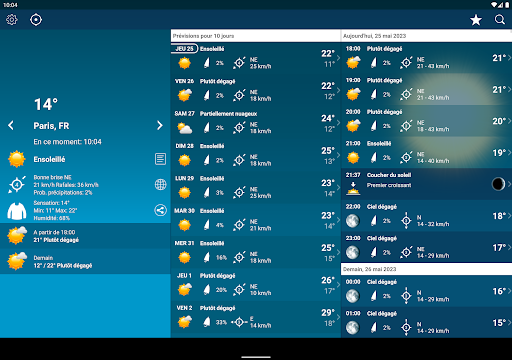Click 'Prévisions pour 10 jours' header
The height and width of the screenshot is (360, 512).
(x=203, y=36)
